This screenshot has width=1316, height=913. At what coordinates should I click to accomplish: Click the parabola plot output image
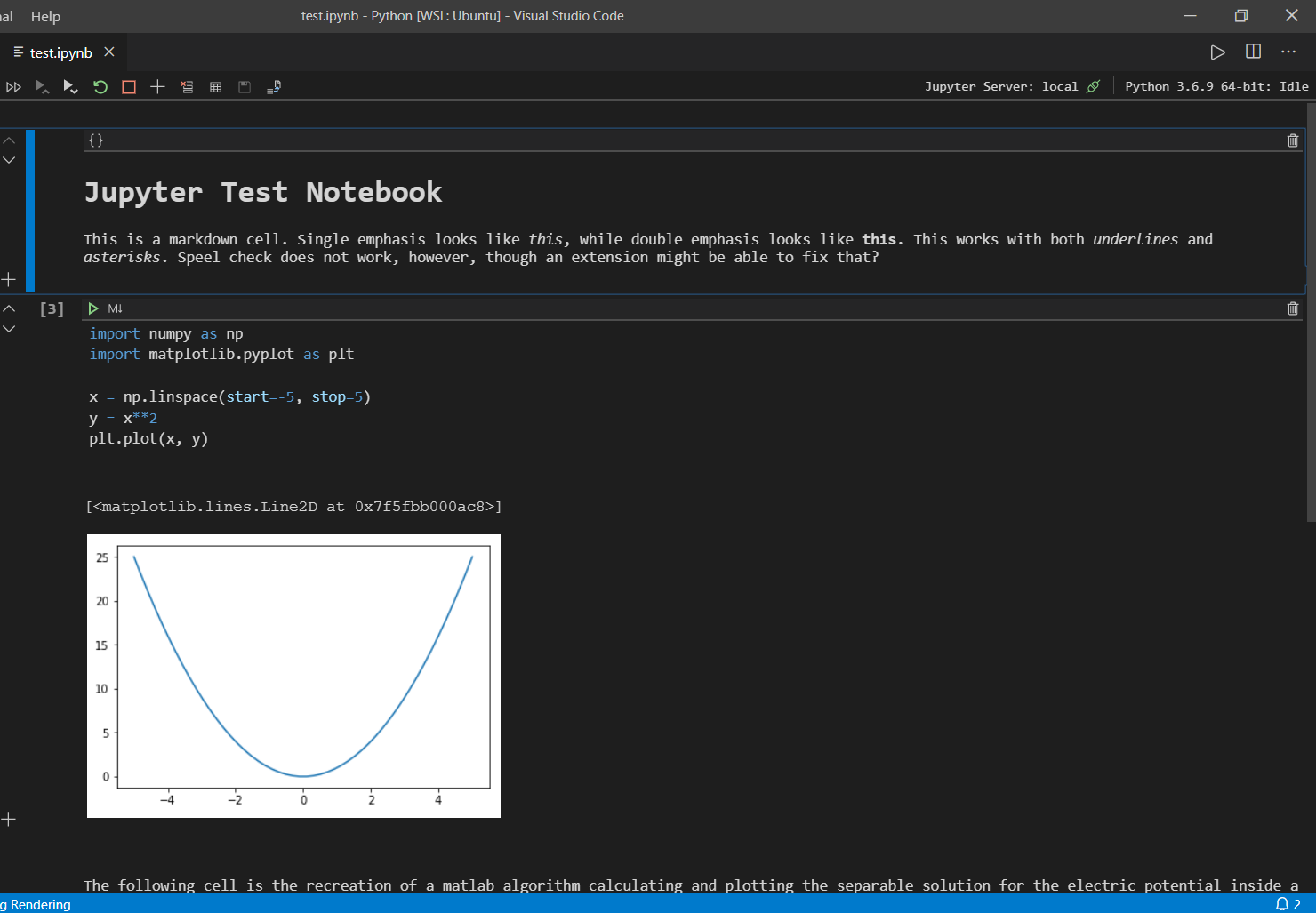click(293, 676)
